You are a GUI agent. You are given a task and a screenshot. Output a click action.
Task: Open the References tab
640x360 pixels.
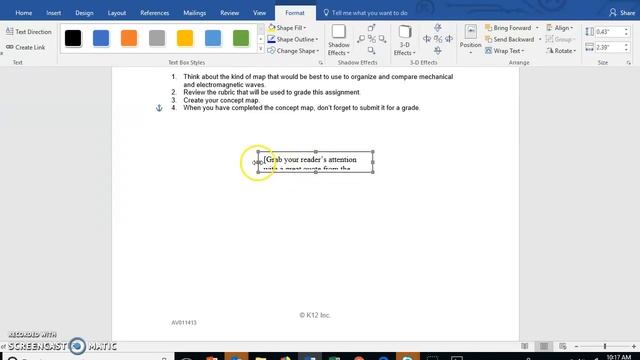(x=154, y=13)
